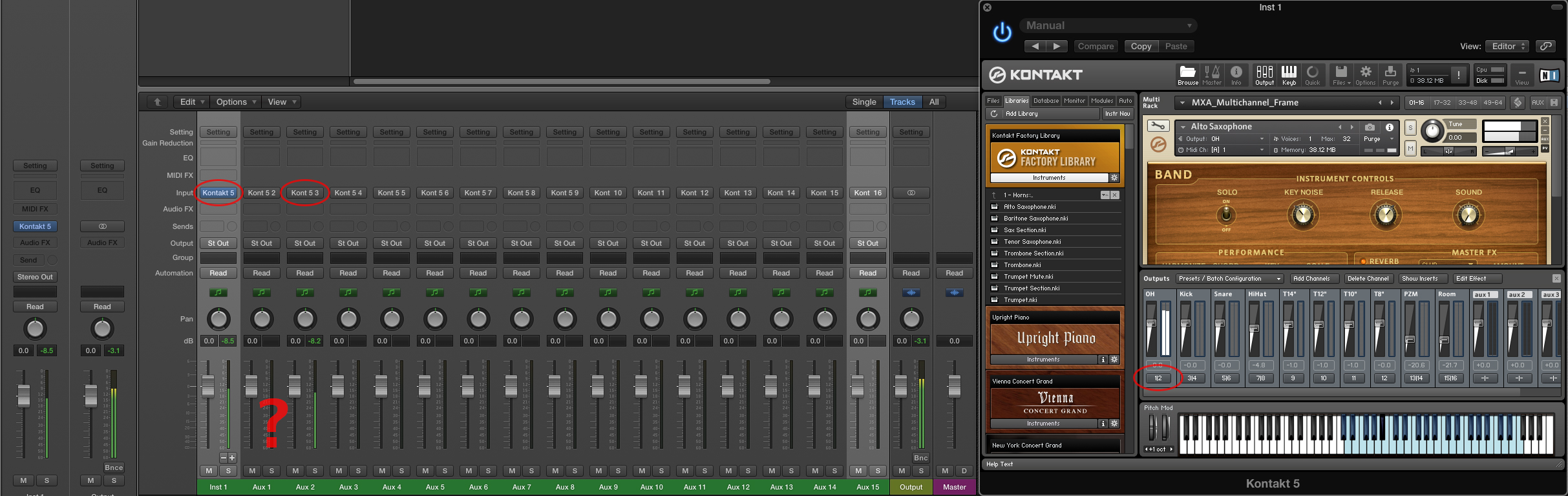1568x496 pixels.
Task: Click the mixer horizontal scrollbar
Action: click(561, 81)
